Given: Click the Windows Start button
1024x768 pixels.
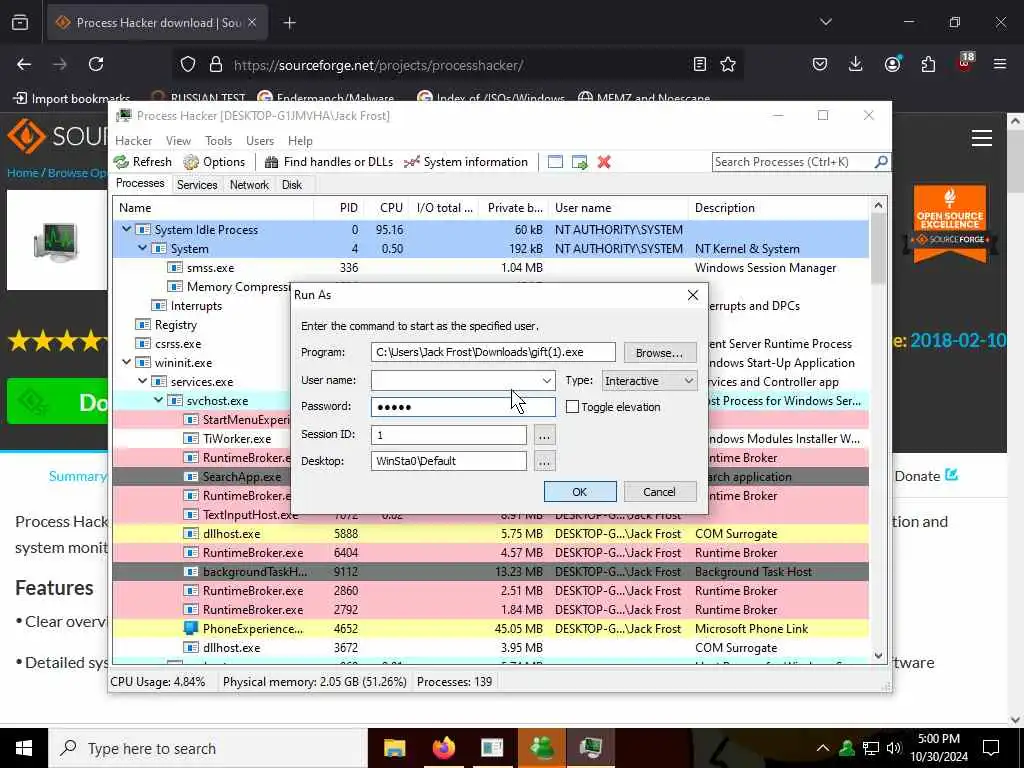Looking at the screenshot, I should coord(24,748).
